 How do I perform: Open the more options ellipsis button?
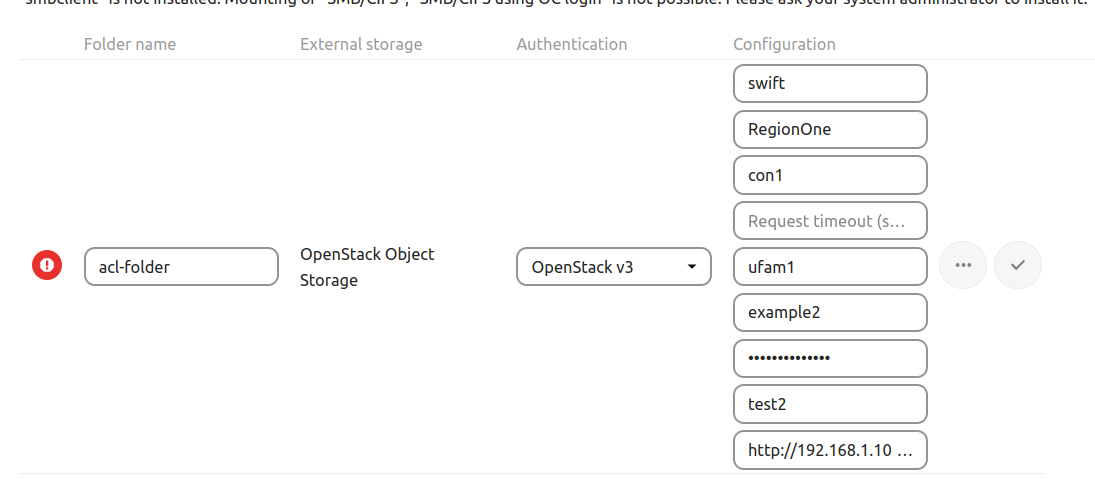(x=963, y=265)
